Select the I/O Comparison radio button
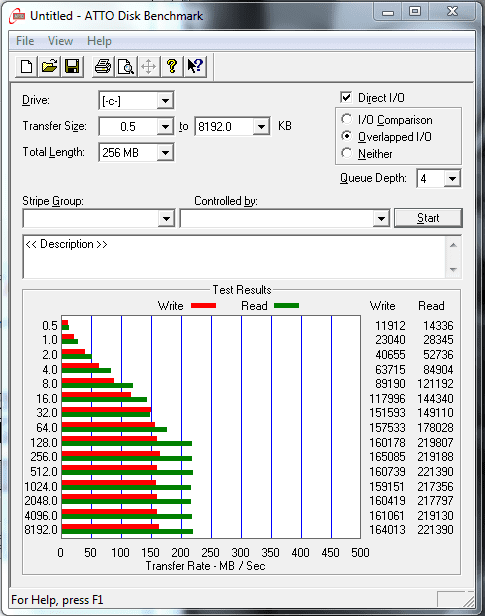Screen dimensions: 485x616 346,119
